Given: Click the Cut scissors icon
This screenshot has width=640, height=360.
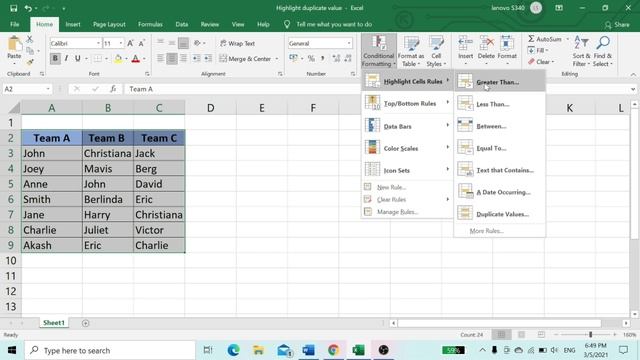Looking at the screenshot, I should tap(30, 40).
